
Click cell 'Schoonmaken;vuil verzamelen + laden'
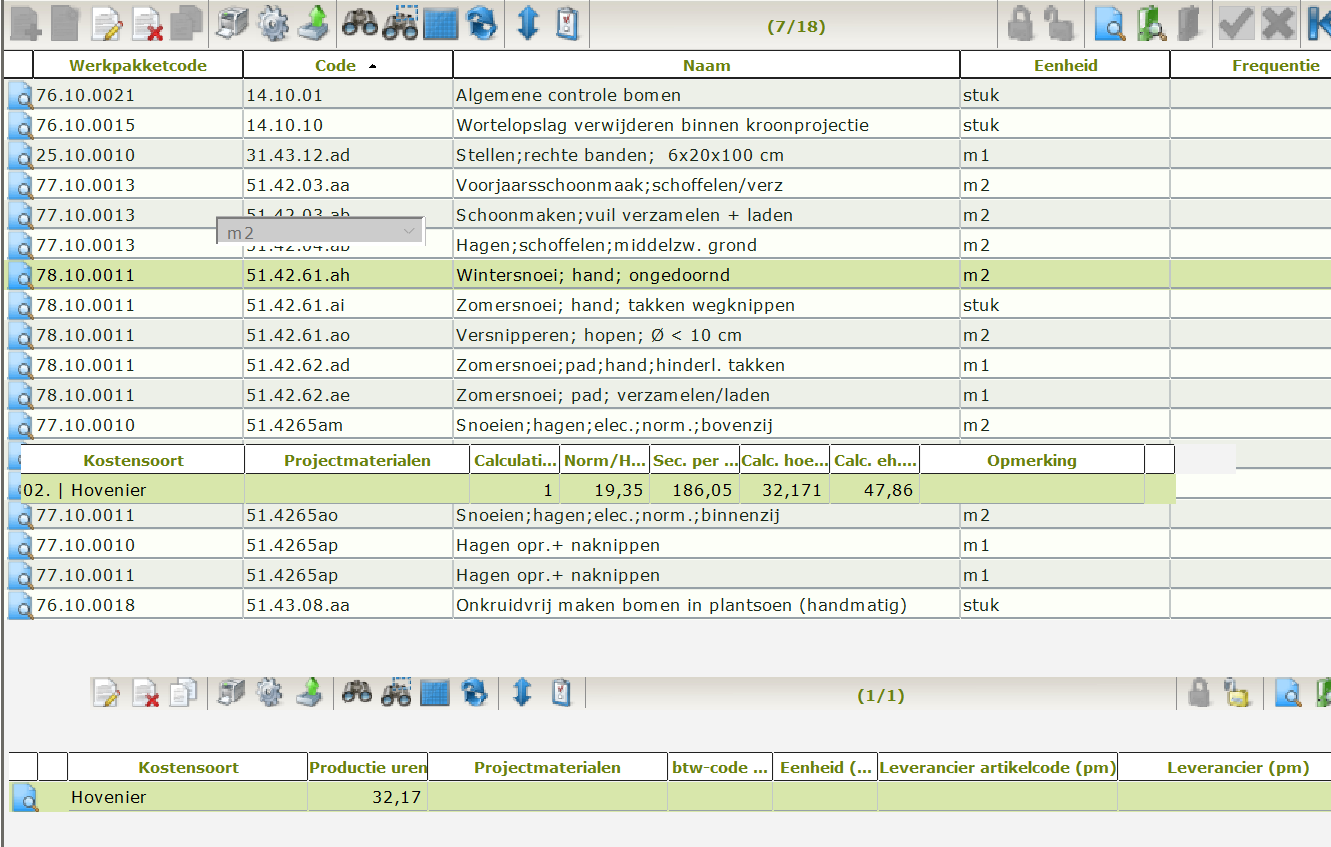[x=707, y=215]
